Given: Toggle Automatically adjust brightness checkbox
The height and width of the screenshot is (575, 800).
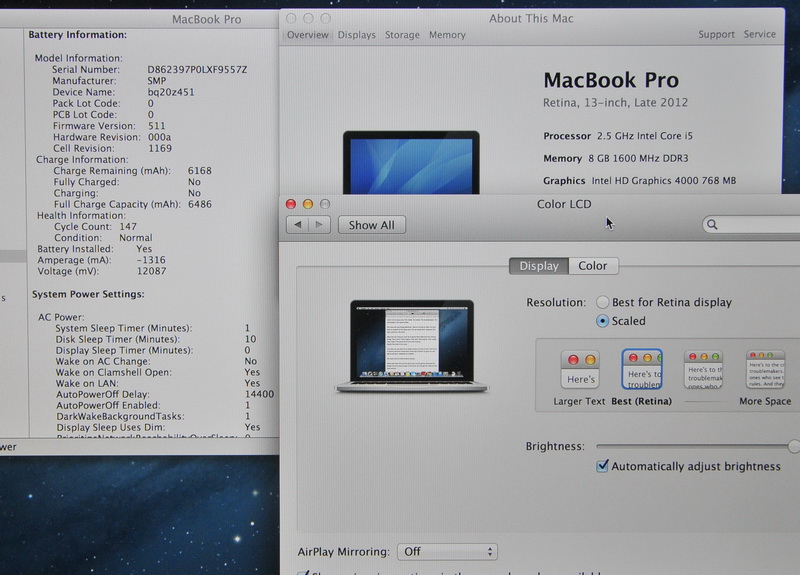Looking at the screenshot, I should pos(602,466).
